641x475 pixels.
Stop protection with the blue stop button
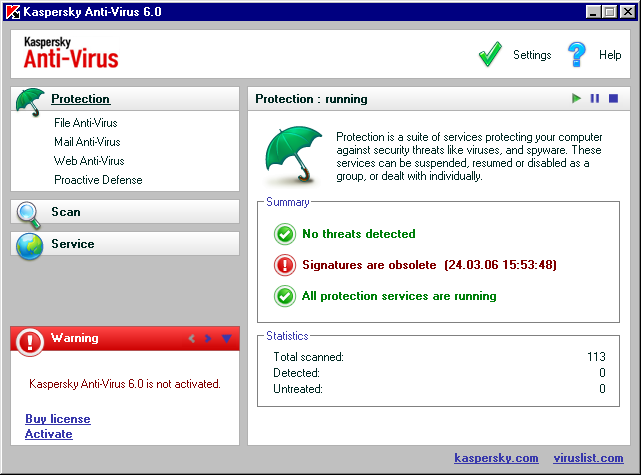(613, 99)
